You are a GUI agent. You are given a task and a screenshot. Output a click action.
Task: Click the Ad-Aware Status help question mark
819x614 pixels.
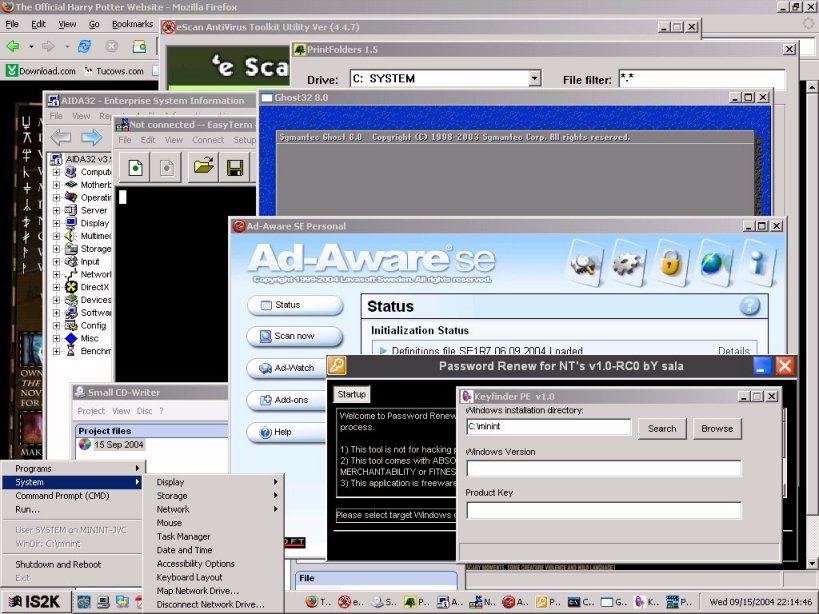click(750, 306)
